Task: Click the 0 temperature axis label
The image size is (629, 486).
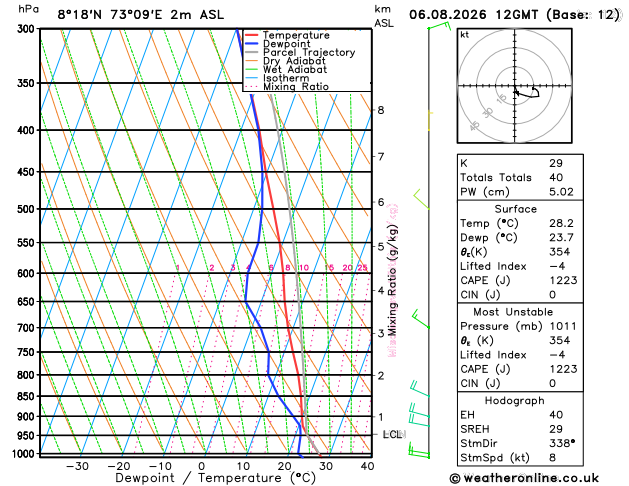Action: (202, 466)
